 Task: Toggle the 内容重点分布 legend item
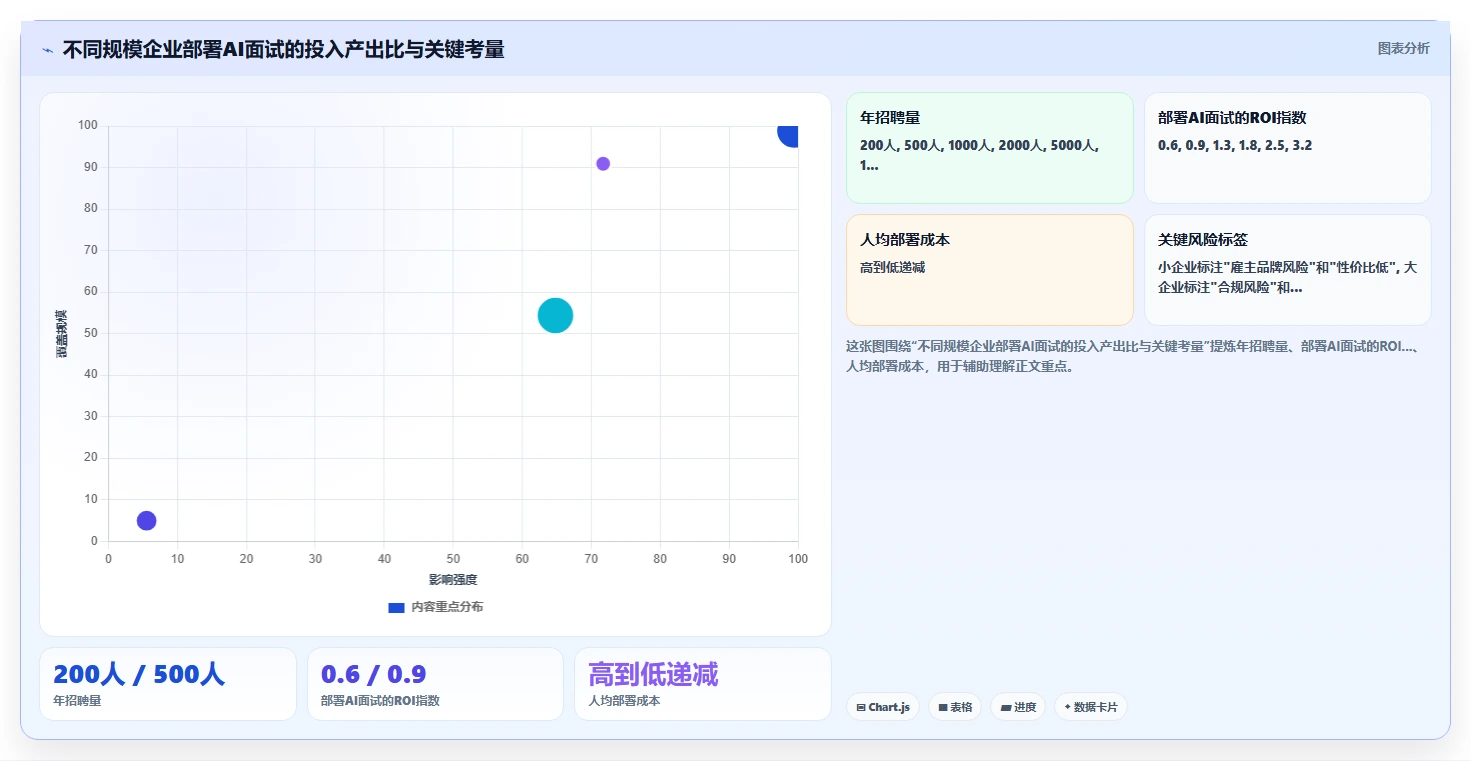tap(435, 607)
